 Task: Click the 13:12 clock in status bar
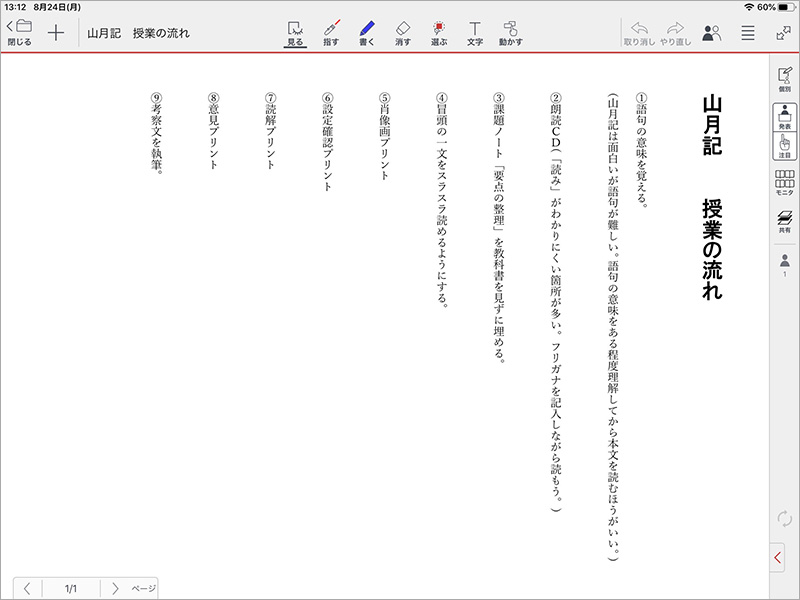click(x=15, y=7)
